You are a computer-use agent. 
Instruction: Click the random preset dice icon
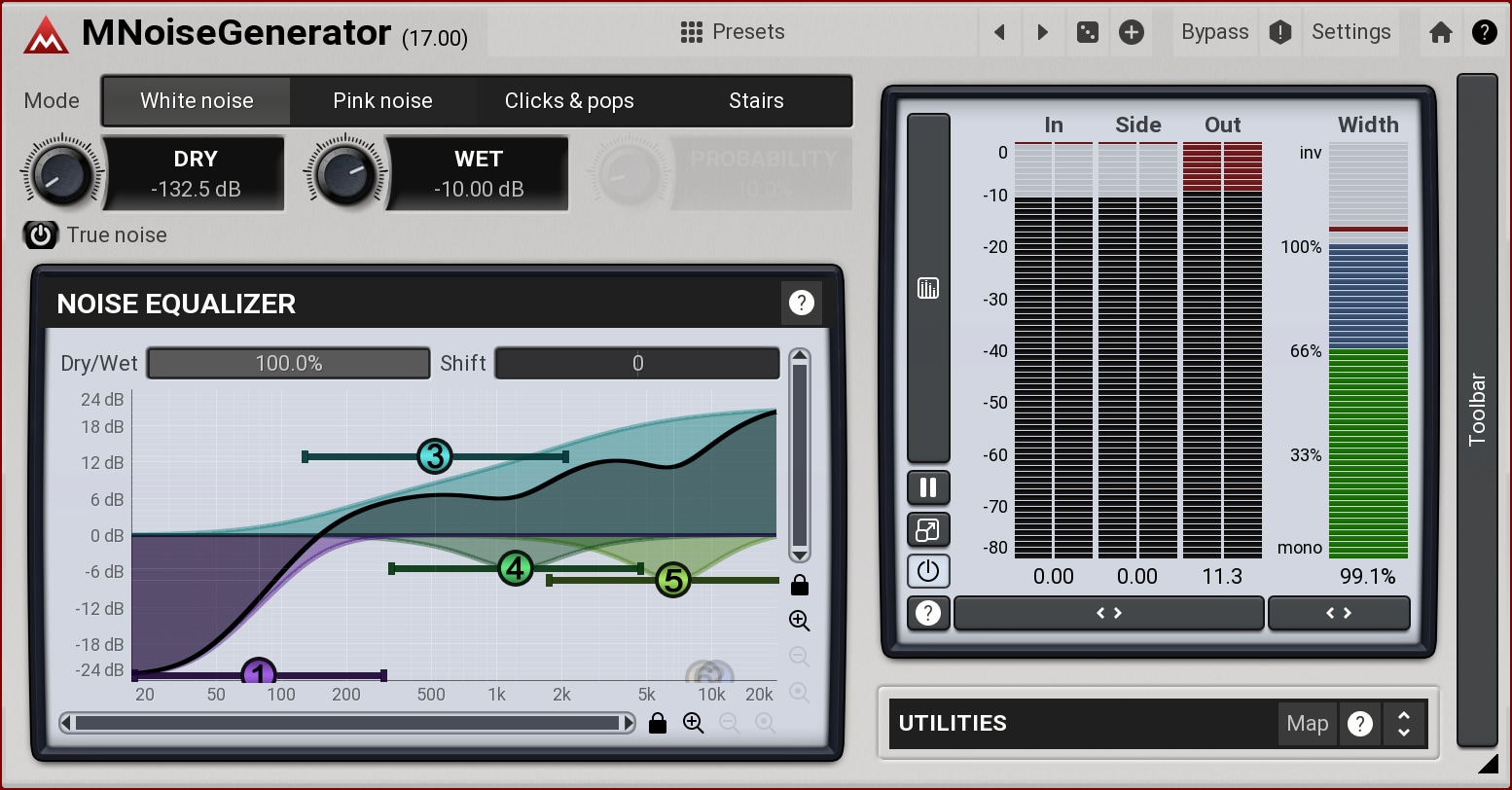1088,32
